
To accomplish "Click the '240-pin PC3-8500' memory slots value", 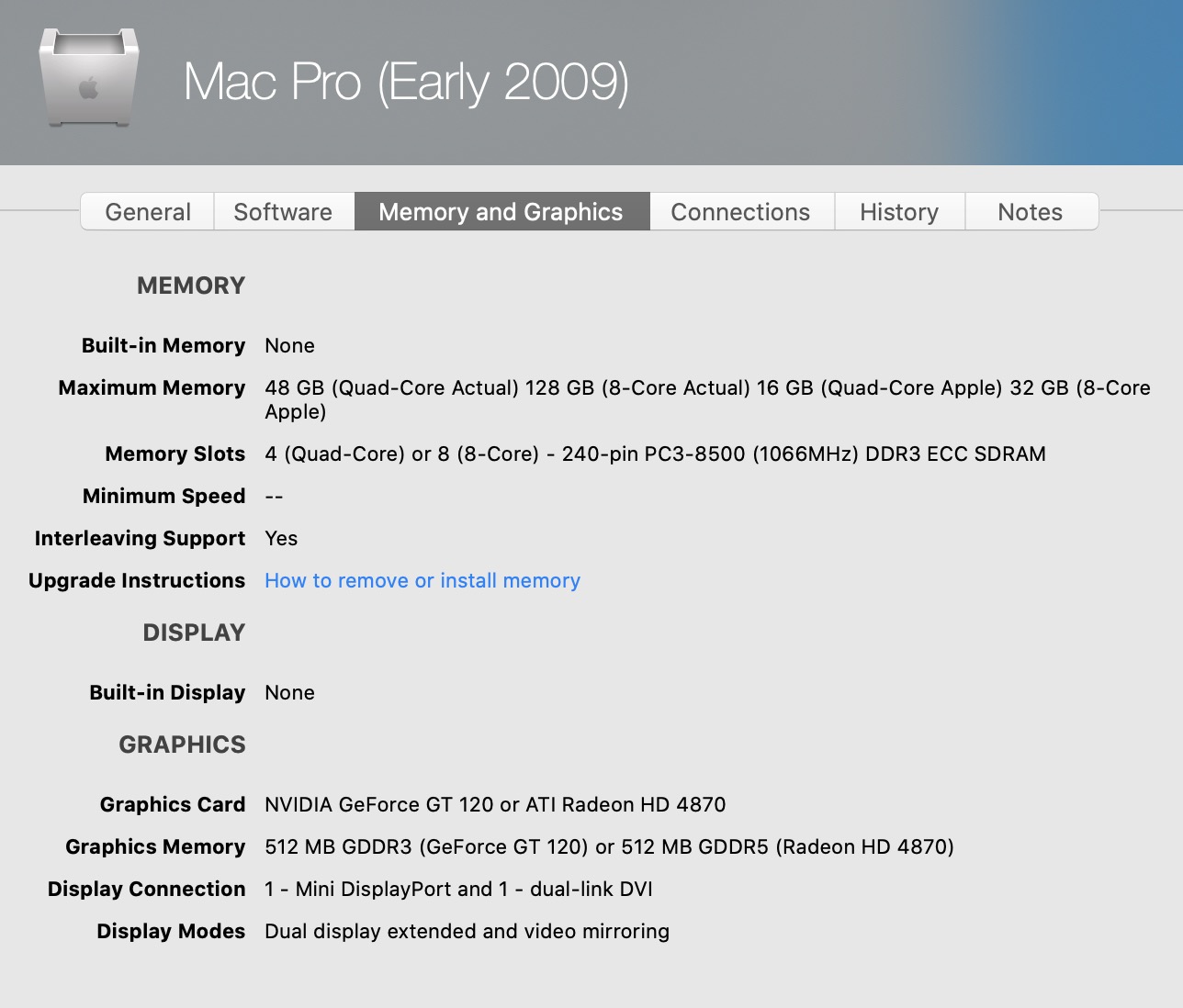I will (653, 454).
